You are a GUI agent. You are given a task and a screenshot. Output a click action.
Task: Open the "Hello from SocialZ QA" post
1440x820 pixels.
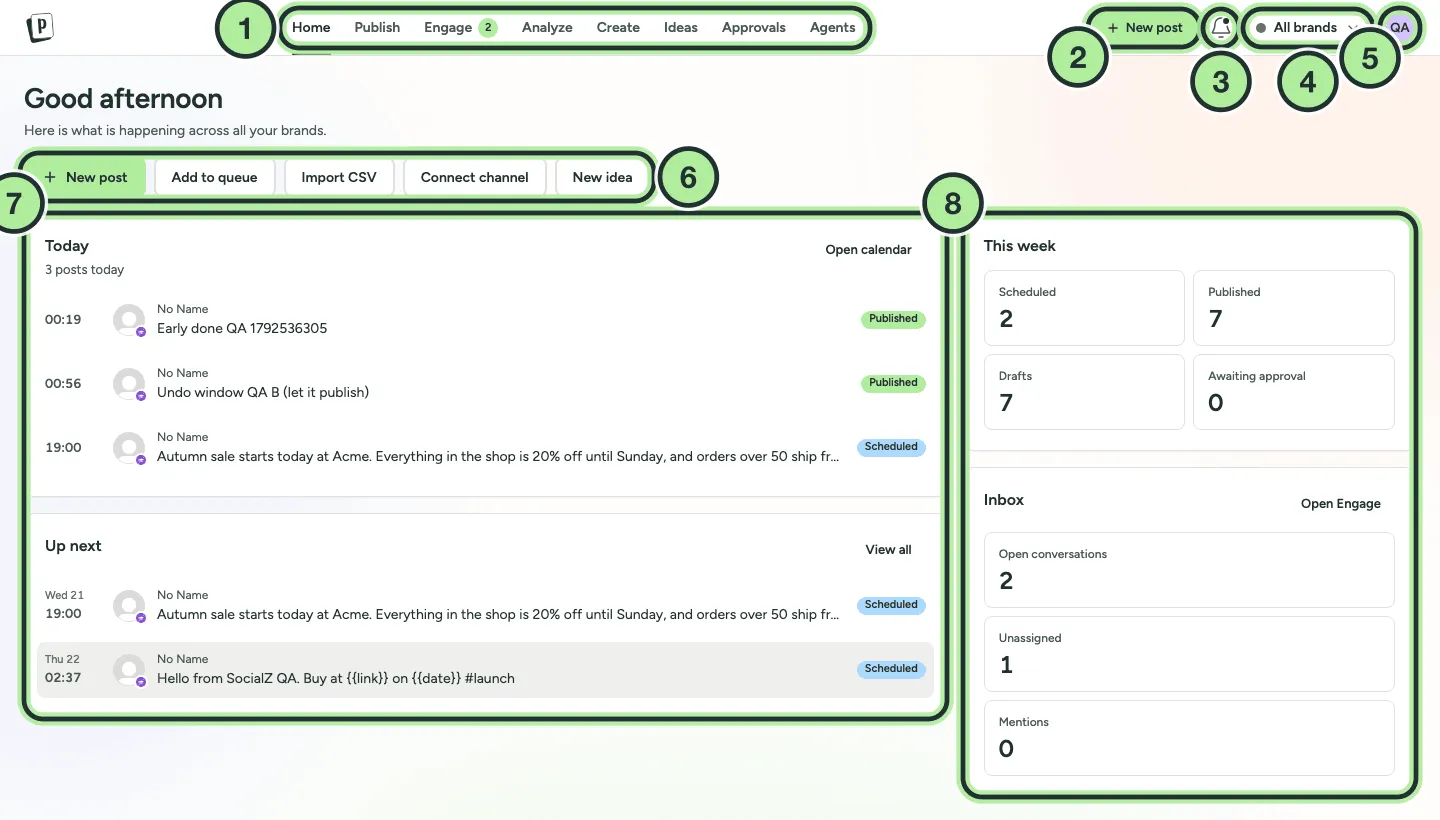485,670
